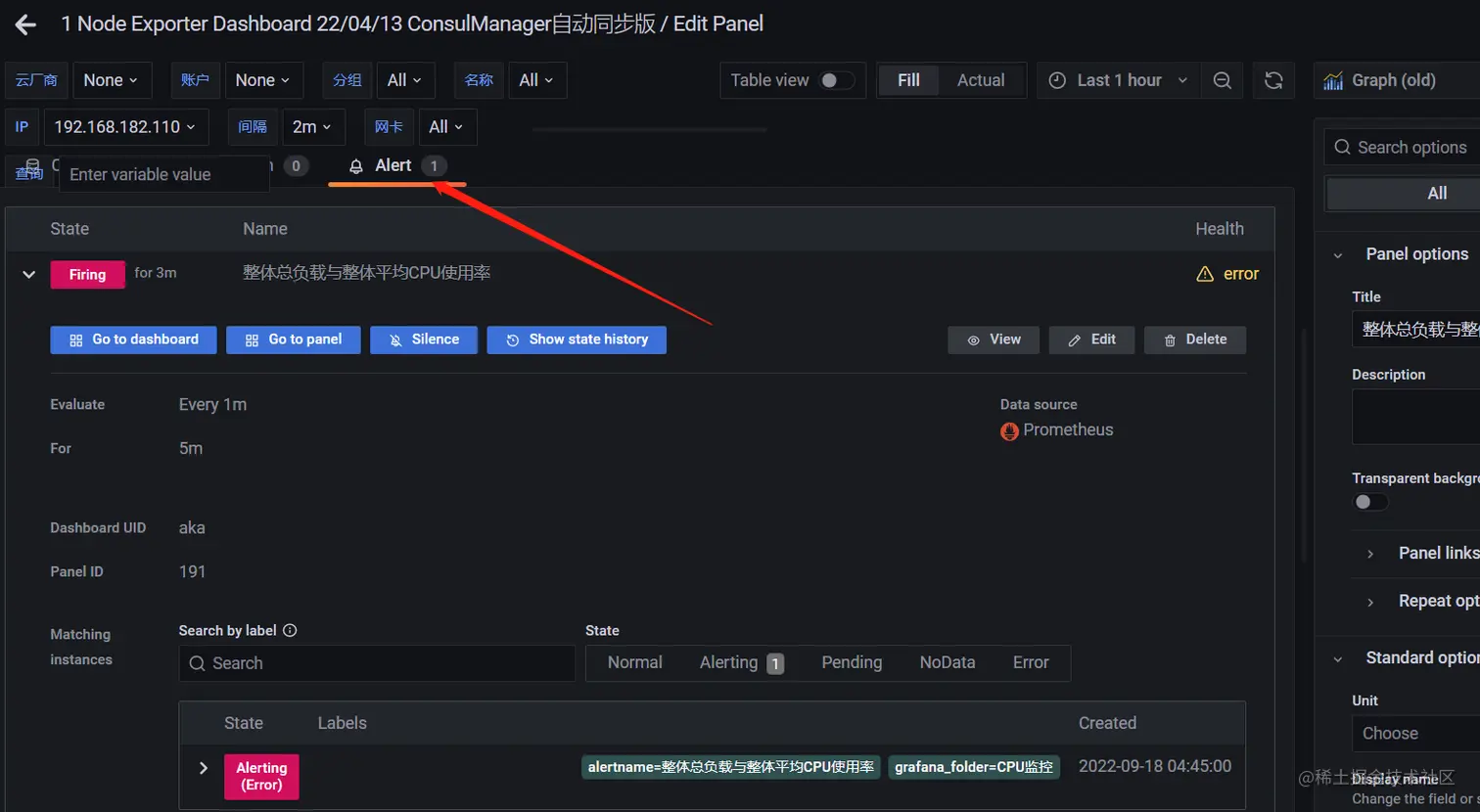Select Fill display mode

[x=908, y=80]
